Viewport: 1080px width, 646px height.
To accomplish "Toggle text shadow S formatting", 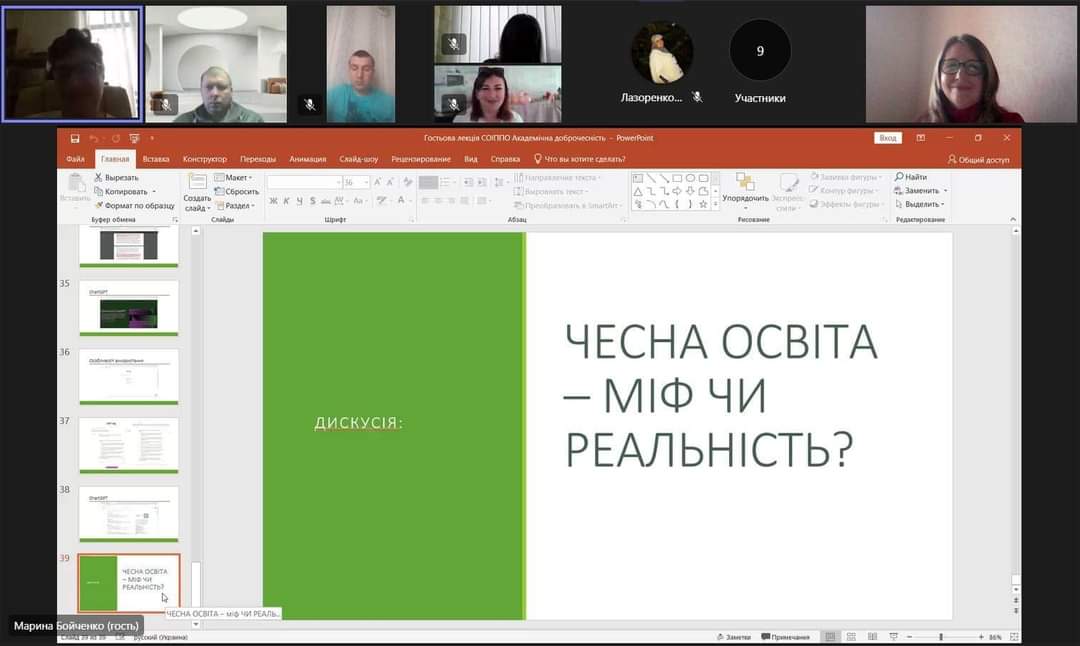I will [313, 201].
